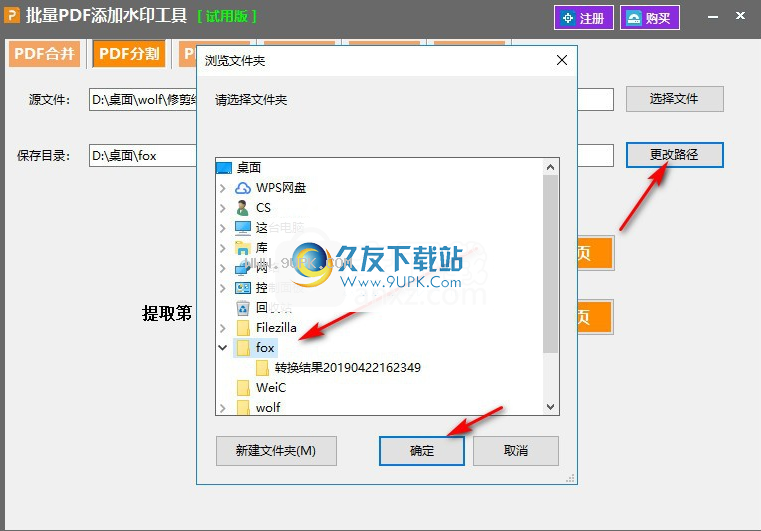Expand the 库 libraries node
Screen dimensions: 761x531
tap(222, 248)
